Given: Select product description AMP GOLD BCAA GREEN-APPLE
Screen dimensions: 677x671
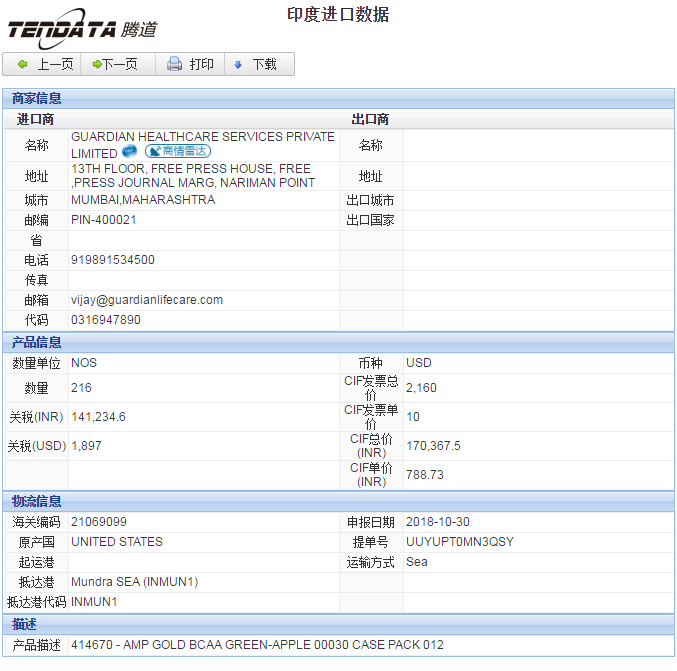Looking at the screenshot, I should (215, 645).
